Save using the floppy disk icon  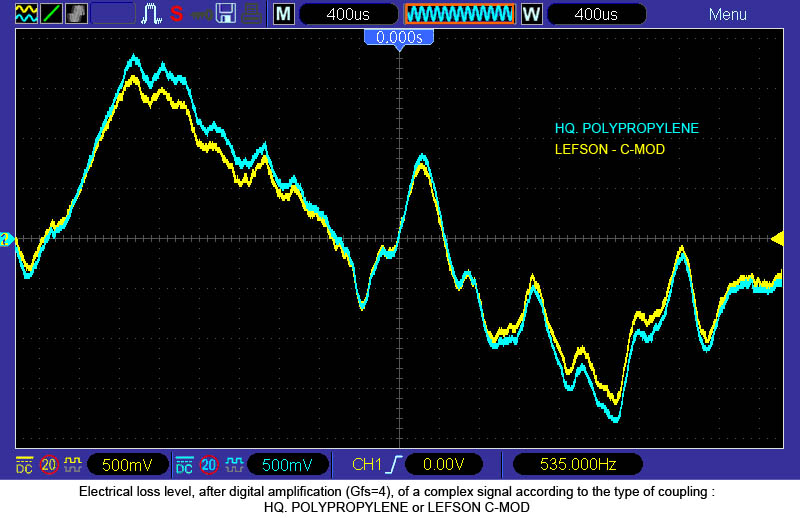(226, 14)
